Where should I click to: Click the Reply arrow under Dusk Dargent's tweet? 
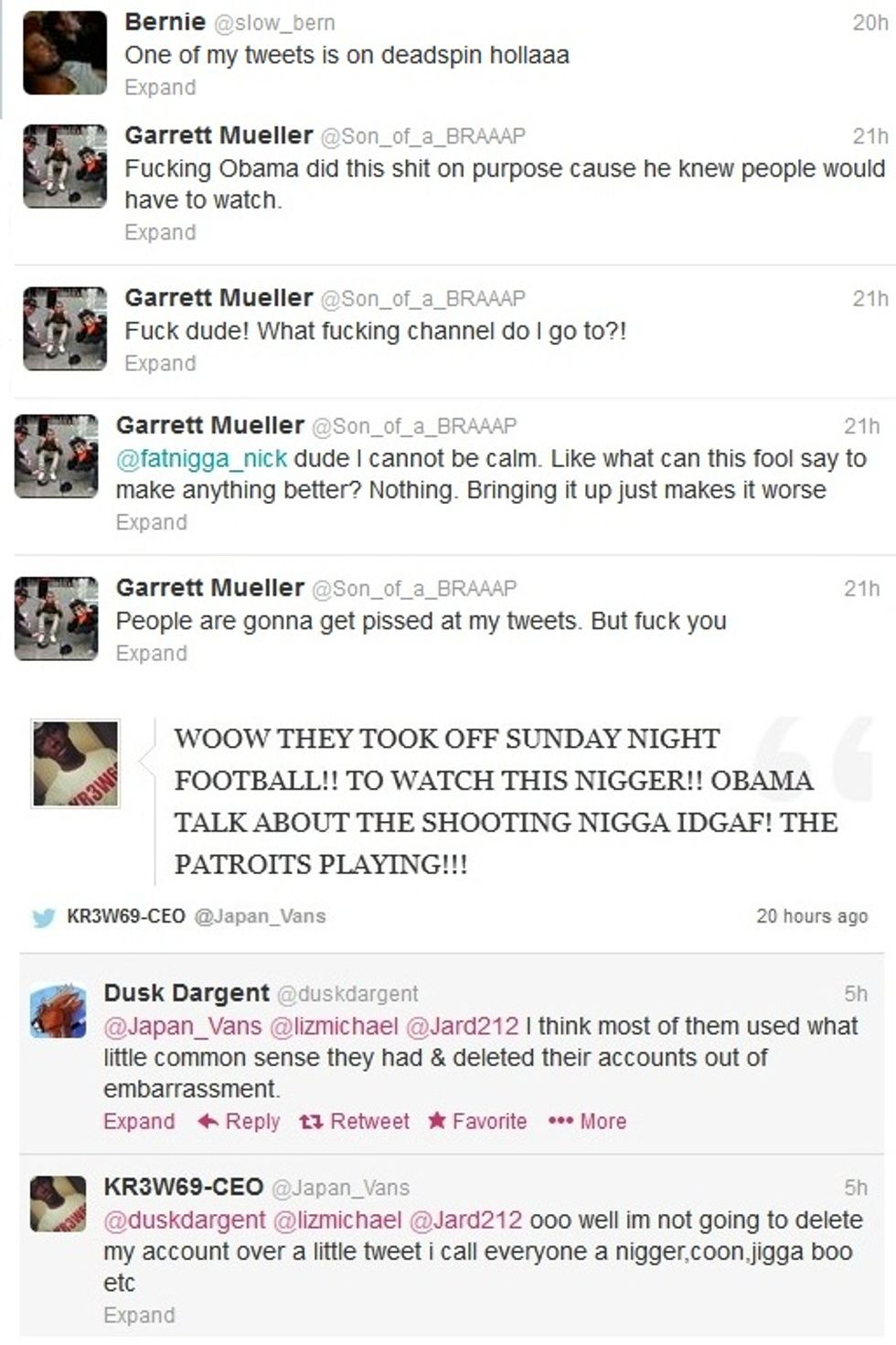pyautogui.click(x=239, y=1121)
